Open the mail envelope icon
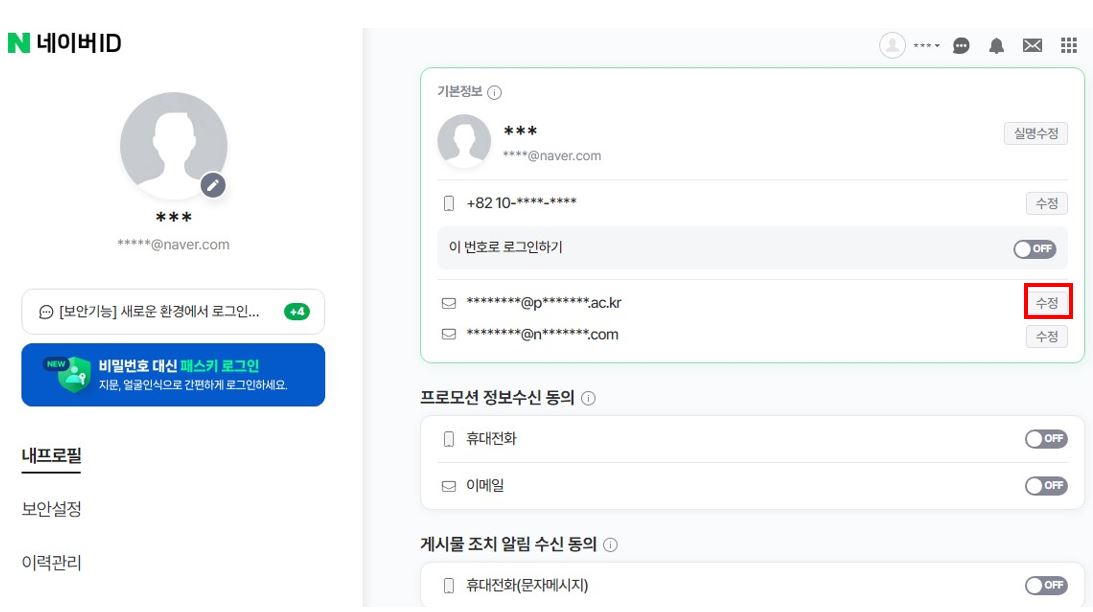Image resolution: width=1093 pixels, height=612 pixels. (x=1032, y=46)
